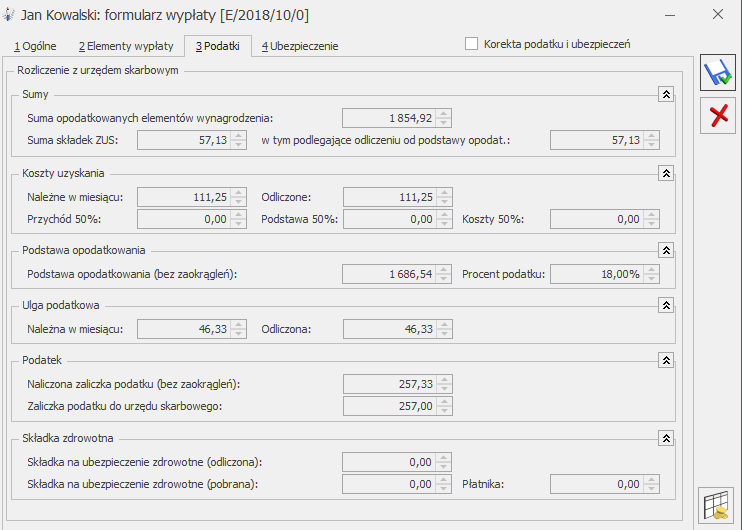Increase Podstawa opodatkowania spinner value
Viewport: 743px width, 530px height.
(x=444, y=270)
